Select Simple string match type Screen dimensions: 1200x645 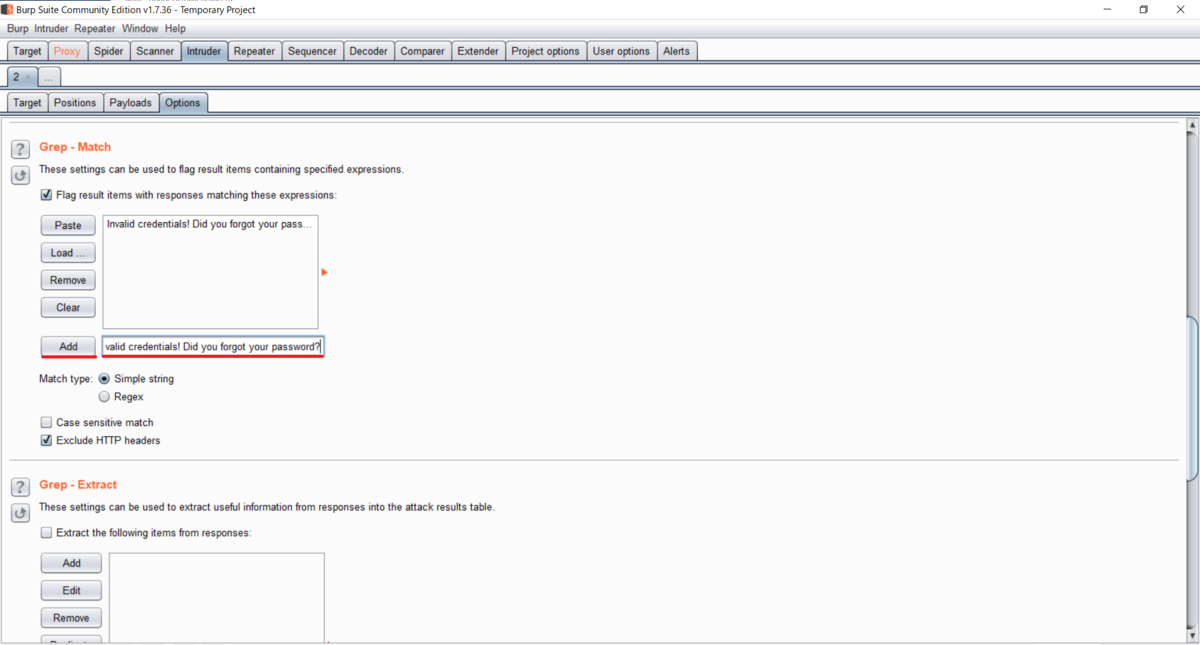click(x=104, y=379)
